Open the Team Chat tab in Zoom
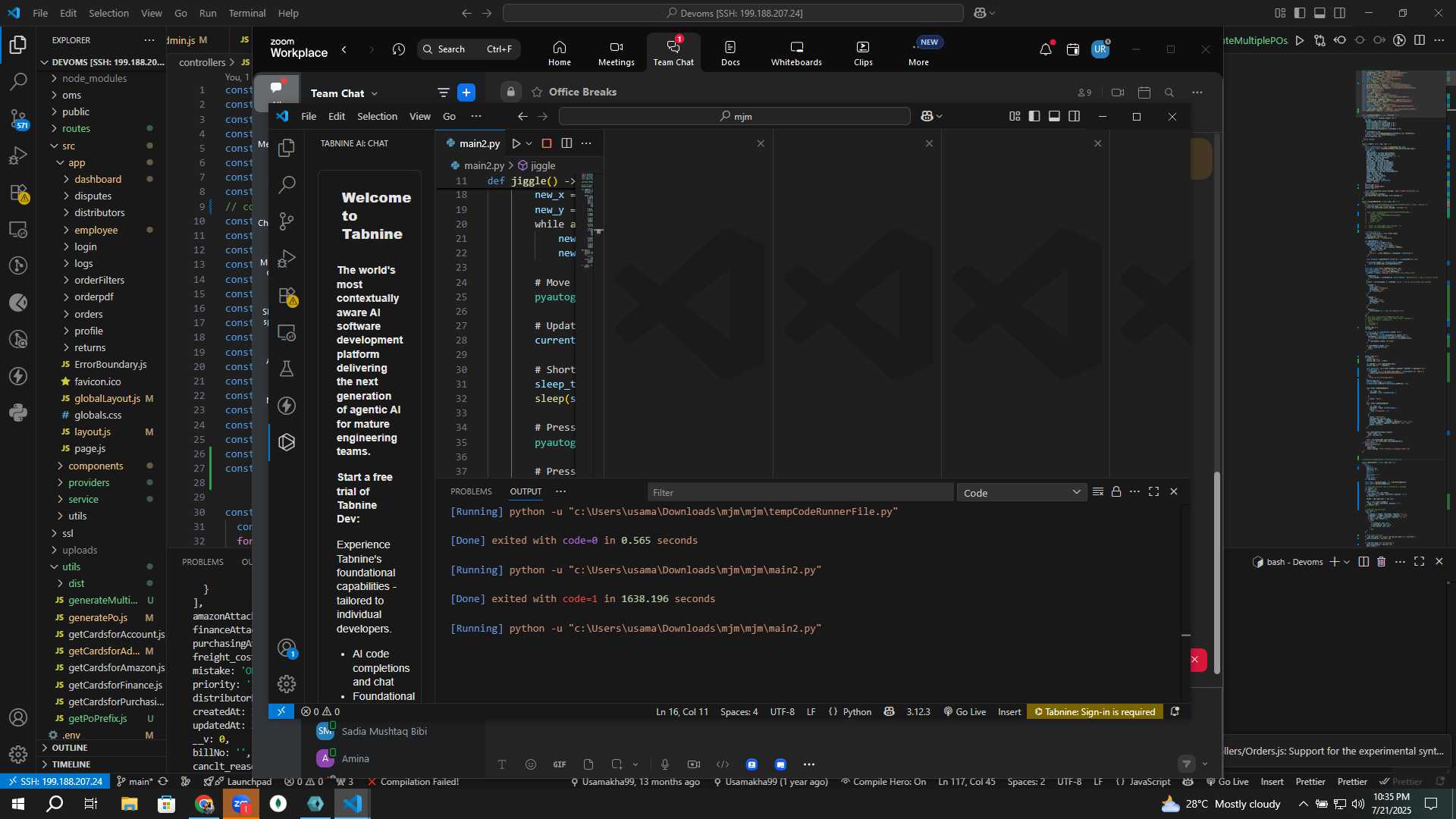 pos(673,52)
